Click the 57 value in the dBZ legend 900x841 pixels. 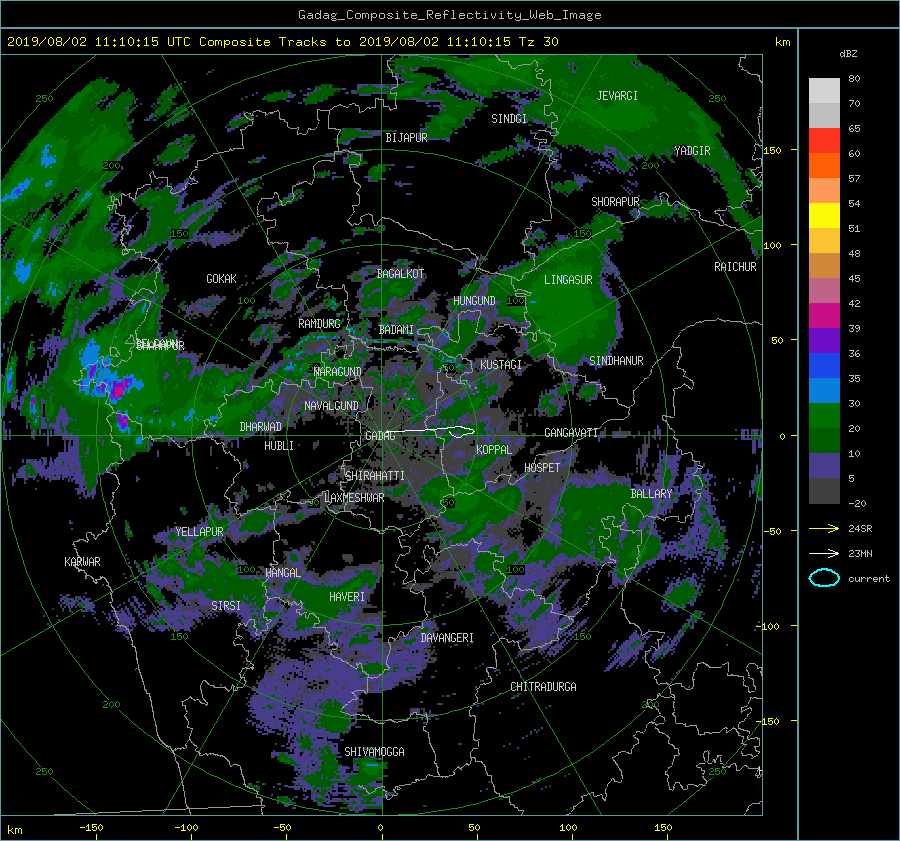pos(854,179)
